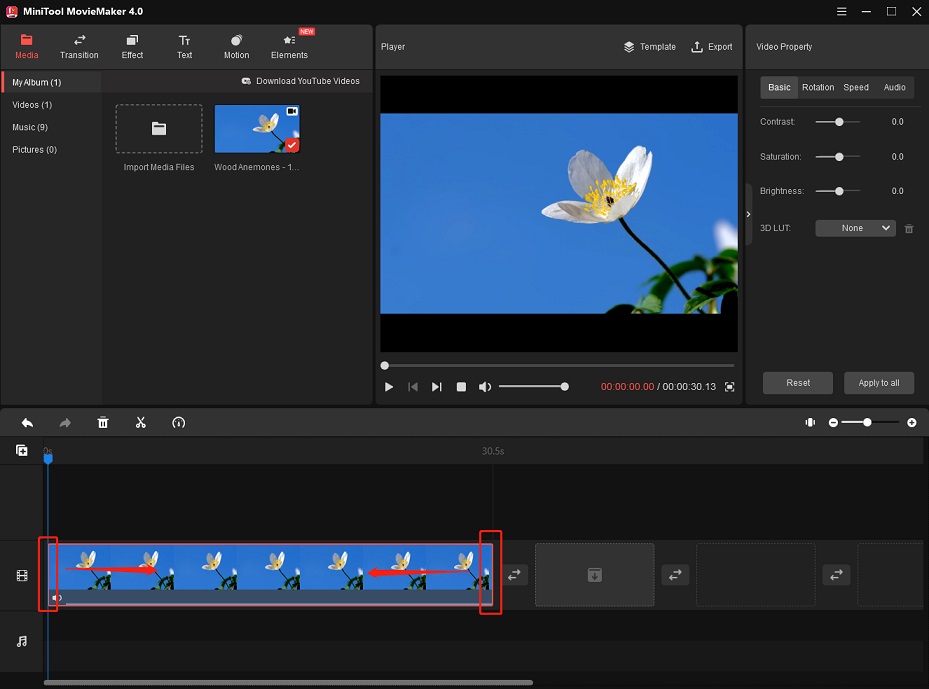Open the Music library in the sidebar
The width and height of the screenshot is (929, 689).
coord(31,127)
